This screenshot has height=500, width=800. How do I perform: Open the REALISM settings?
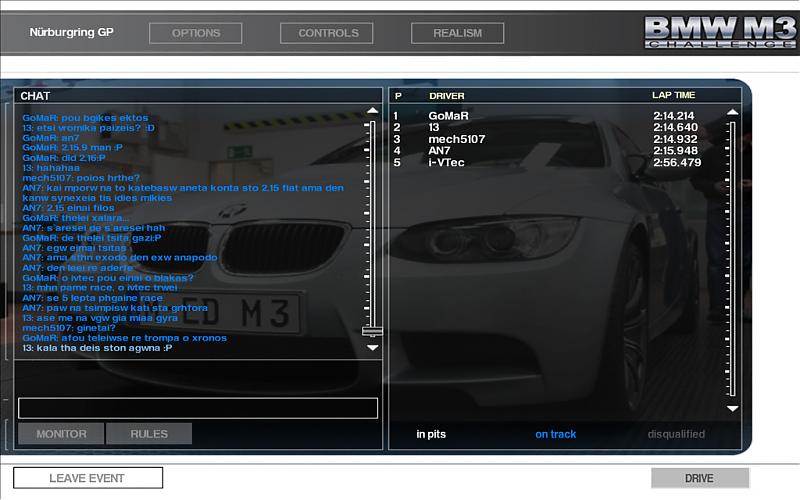458,33
